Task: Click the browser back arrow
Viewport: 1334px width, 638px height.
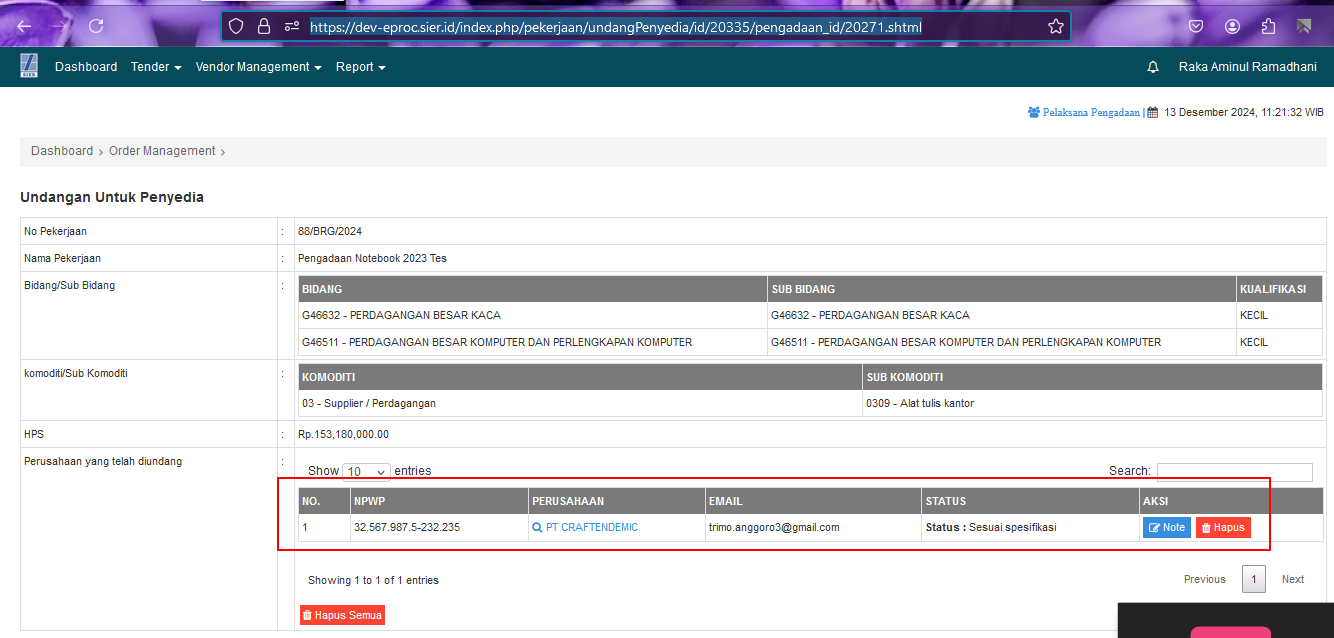Action: click(24, 26)
